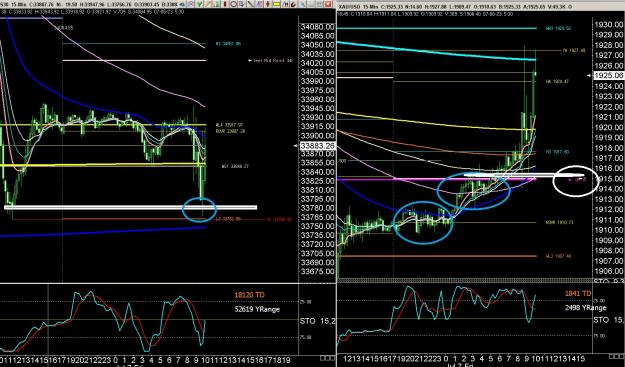Select the circle drawing tool
Image resolution: width=625 pixels, height=367 pixels.
click(234, 4)
